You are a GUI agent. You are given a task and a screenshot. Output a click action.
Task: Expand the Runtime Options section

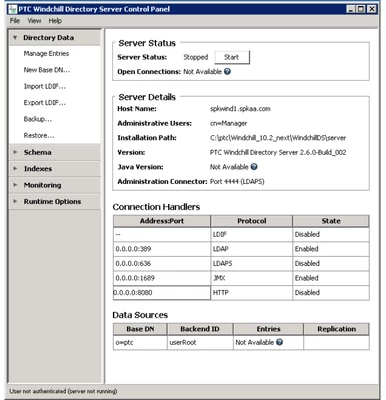click(x=15, y=201)
